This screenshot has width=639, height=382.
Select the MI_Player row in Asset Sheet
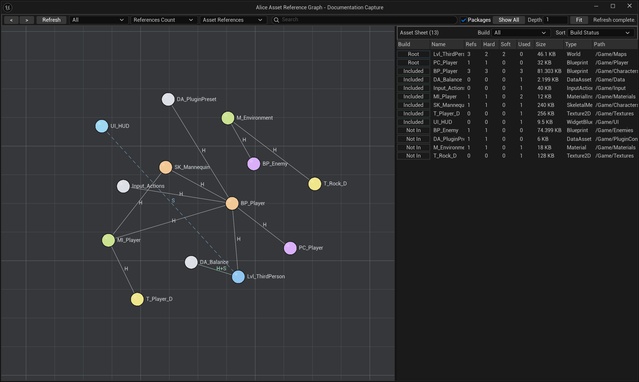tap(518, 97)
